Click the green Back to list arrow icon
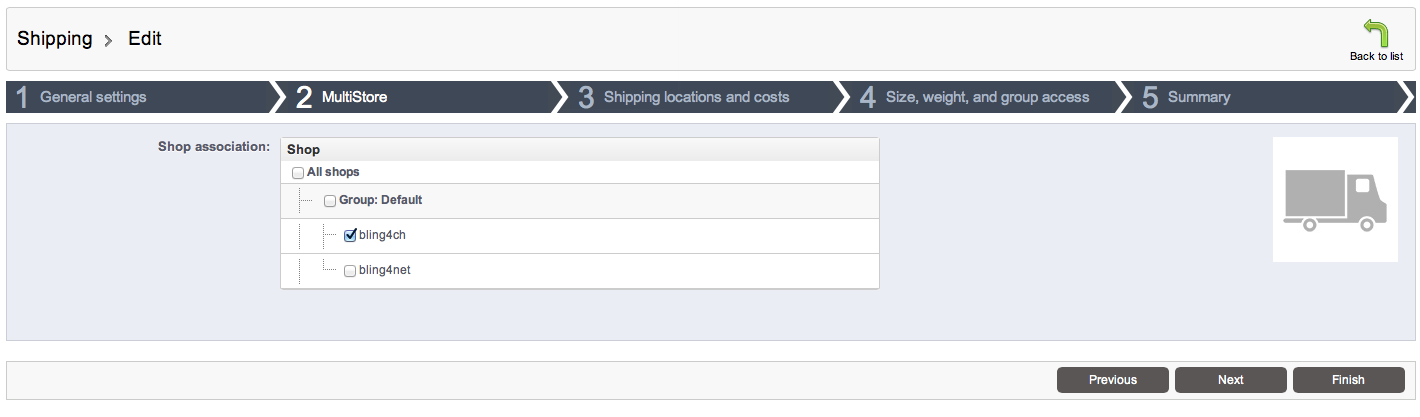 tap(1376, 33)
